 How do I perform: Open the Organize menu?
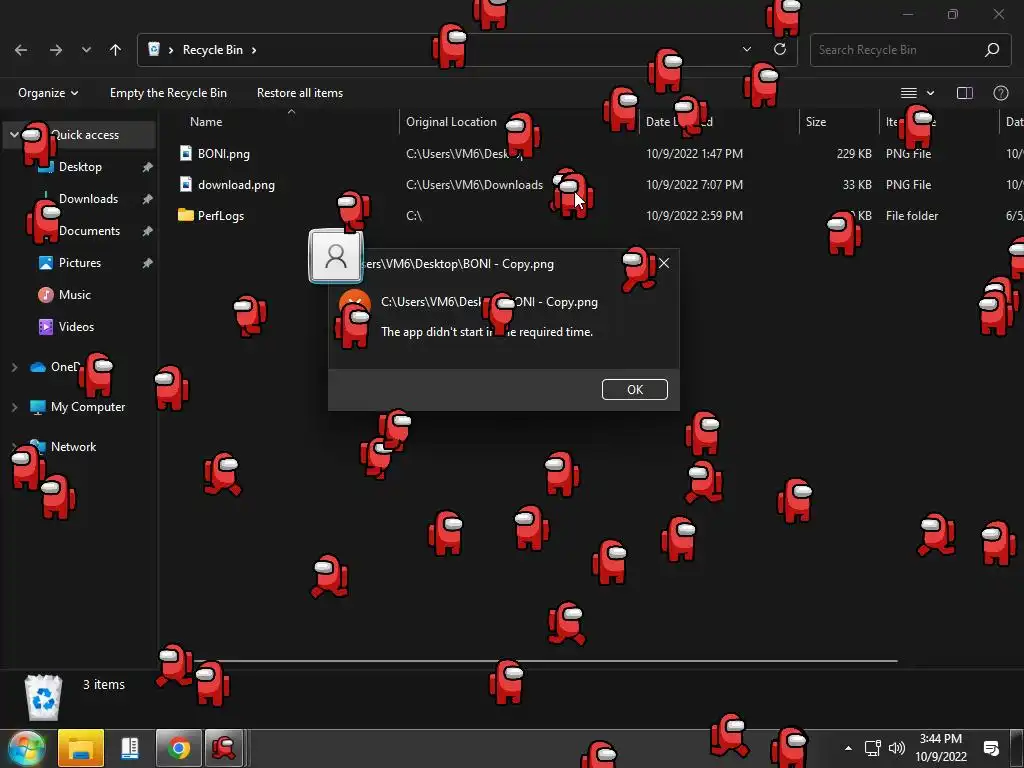(x=48, y=93)
